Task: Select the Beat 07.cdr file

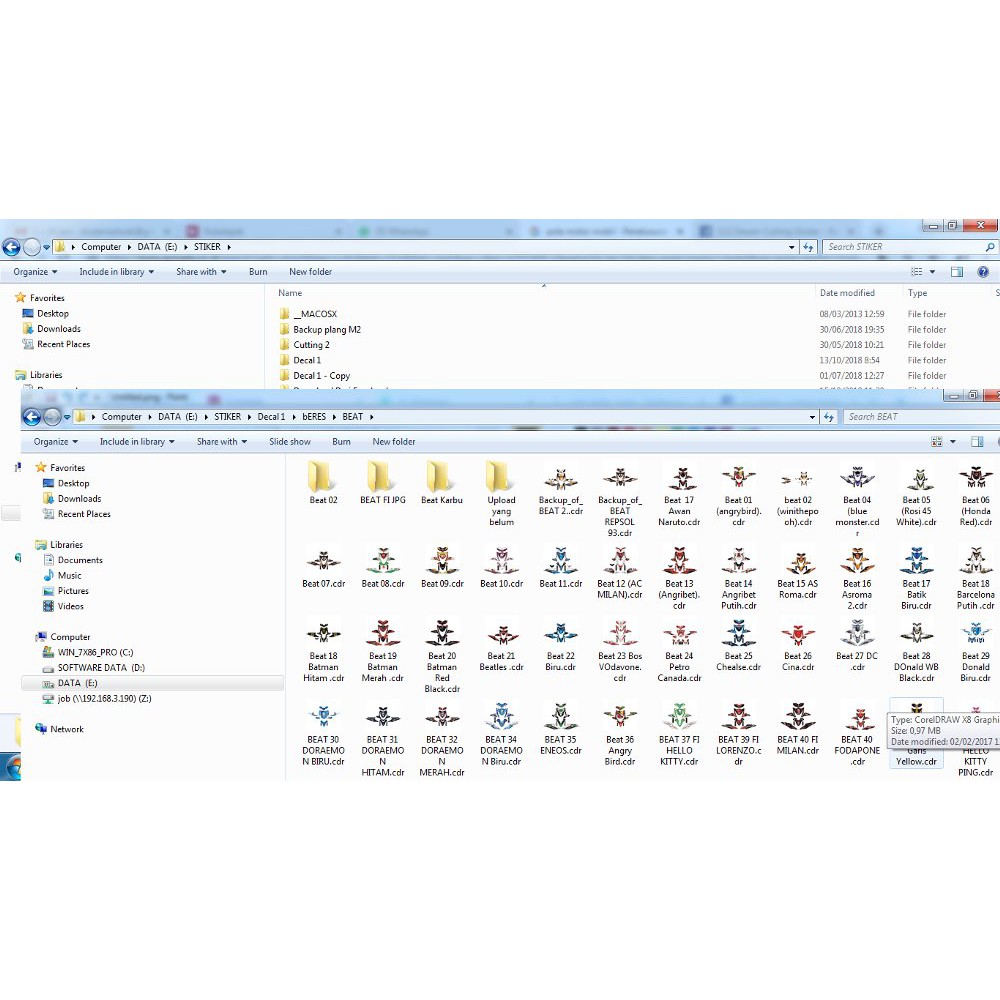Action: pos(324,563)
